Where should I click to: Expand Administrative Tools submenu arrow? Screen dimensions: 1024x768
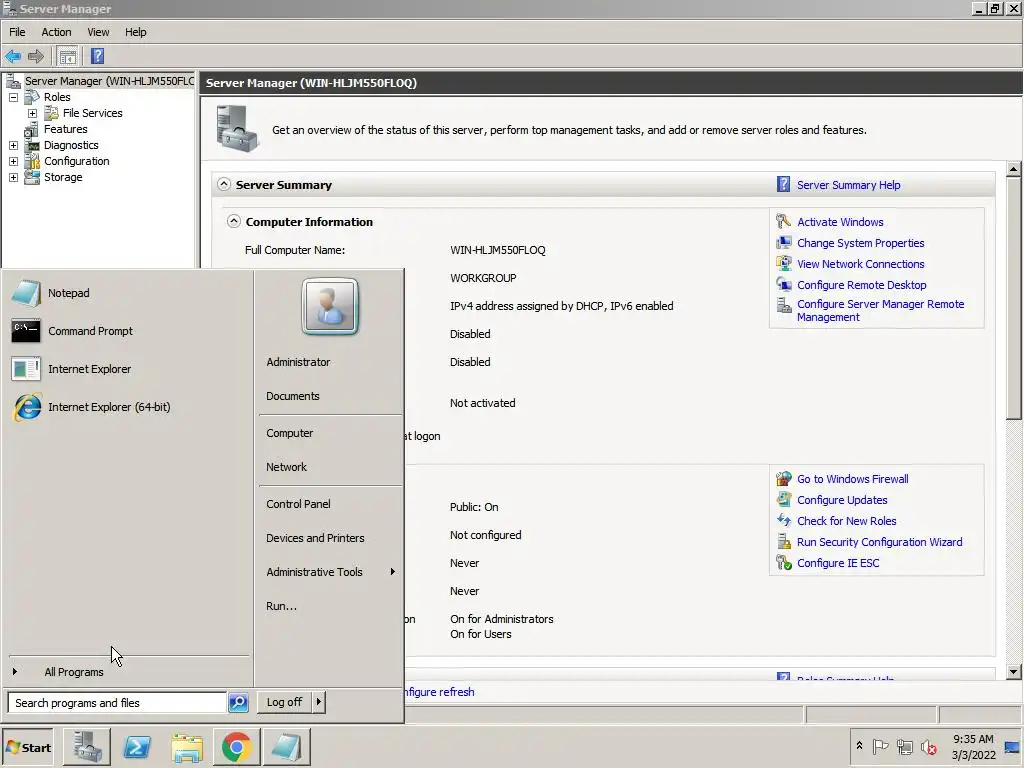(x=392, y=571)
